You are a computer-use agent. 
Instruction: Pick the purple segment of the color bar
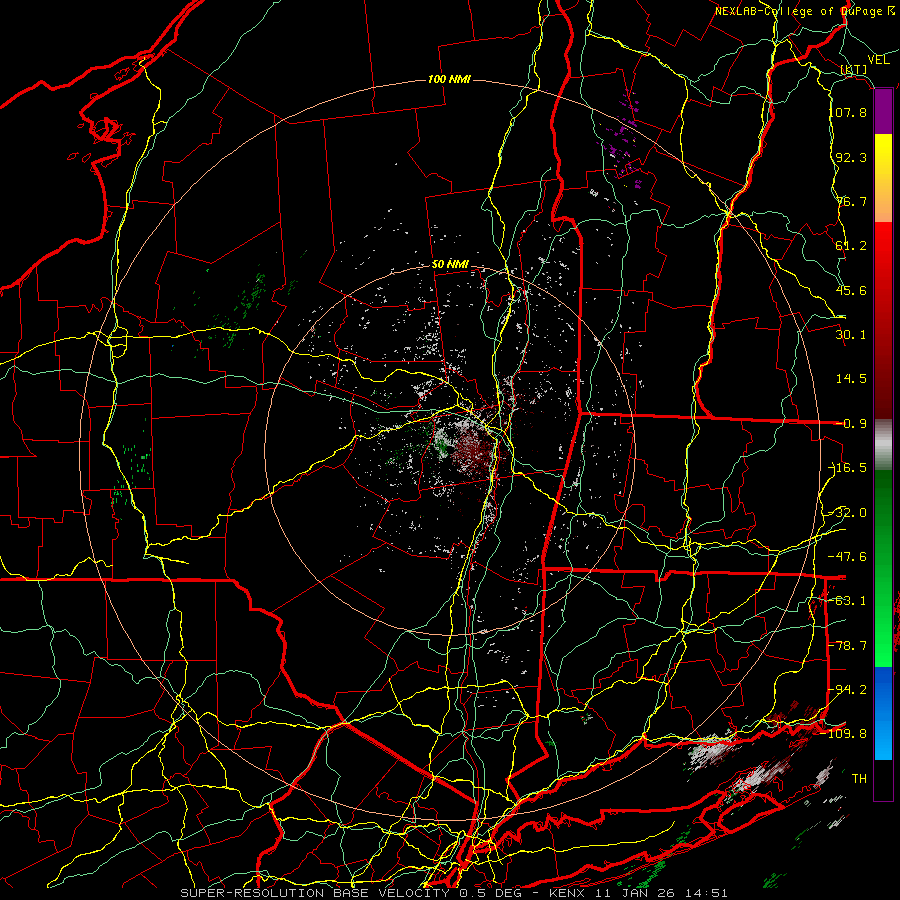883,112
